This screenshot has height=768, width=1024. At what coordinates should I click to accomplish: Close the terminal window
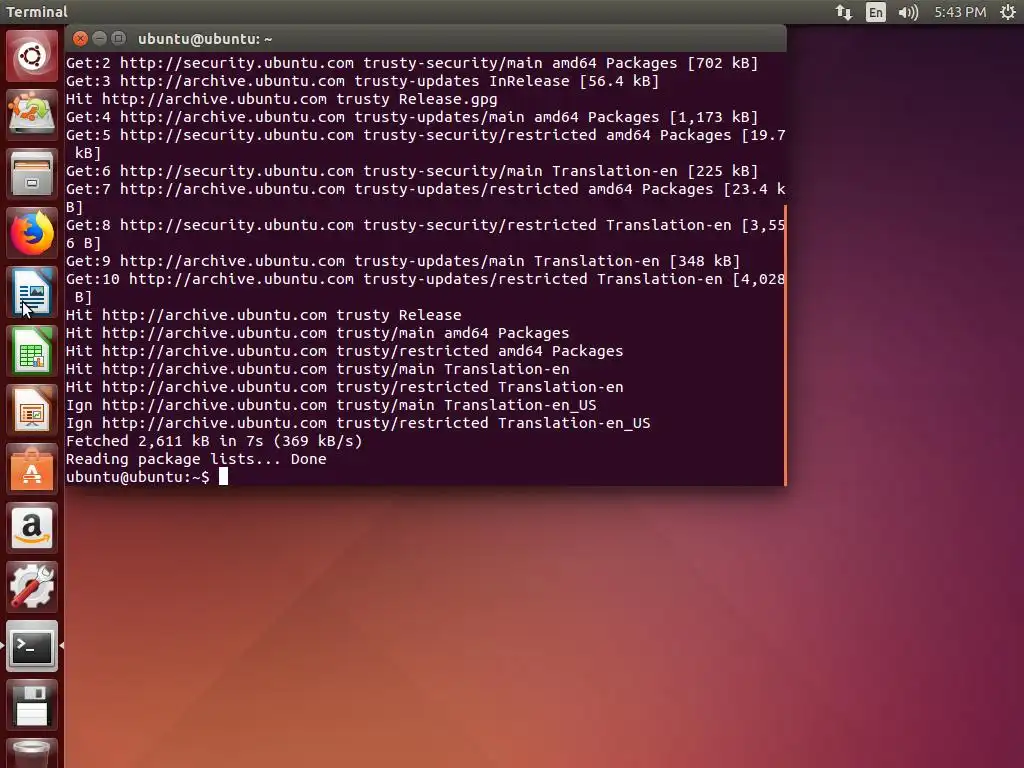coord(80,39)
